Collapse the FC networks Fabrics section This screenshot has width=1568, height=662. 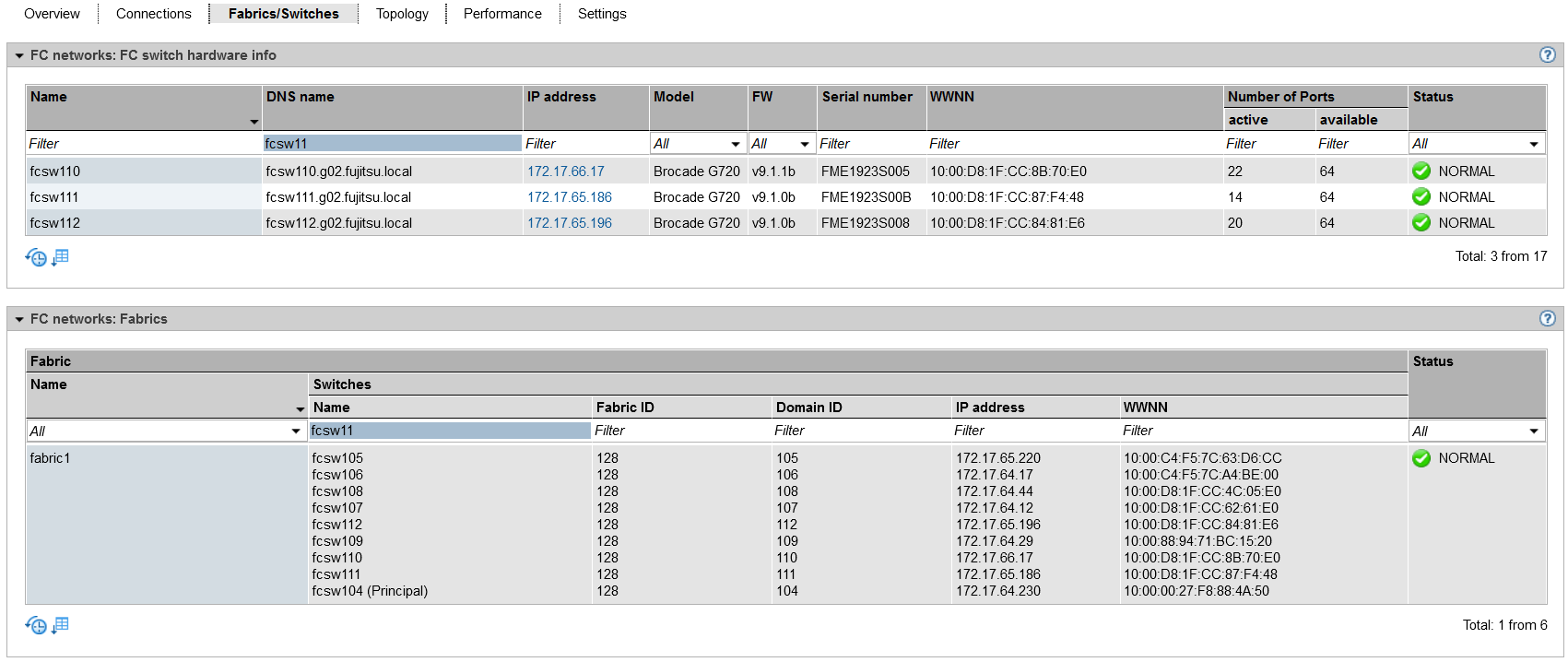[x=18, y=320]
